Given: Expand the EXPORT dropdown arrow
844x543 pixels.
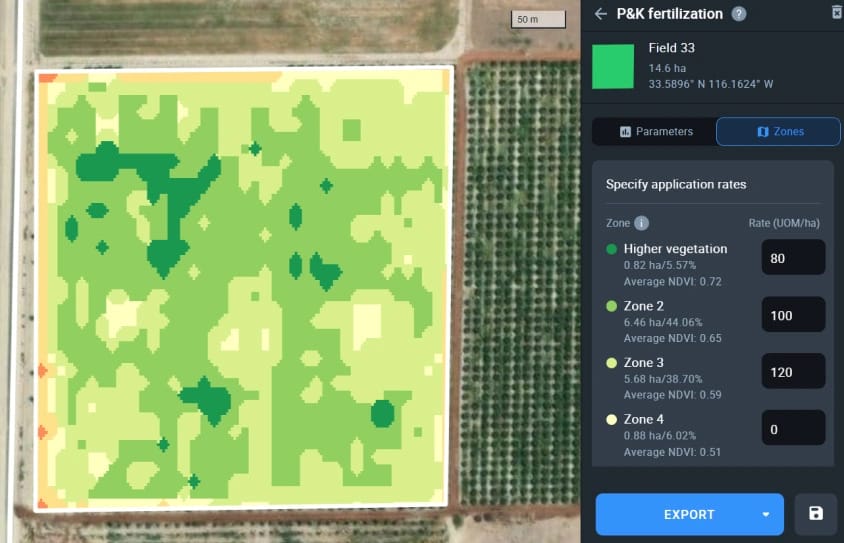Looking at the screenshot, I should (x=766, y=514).
